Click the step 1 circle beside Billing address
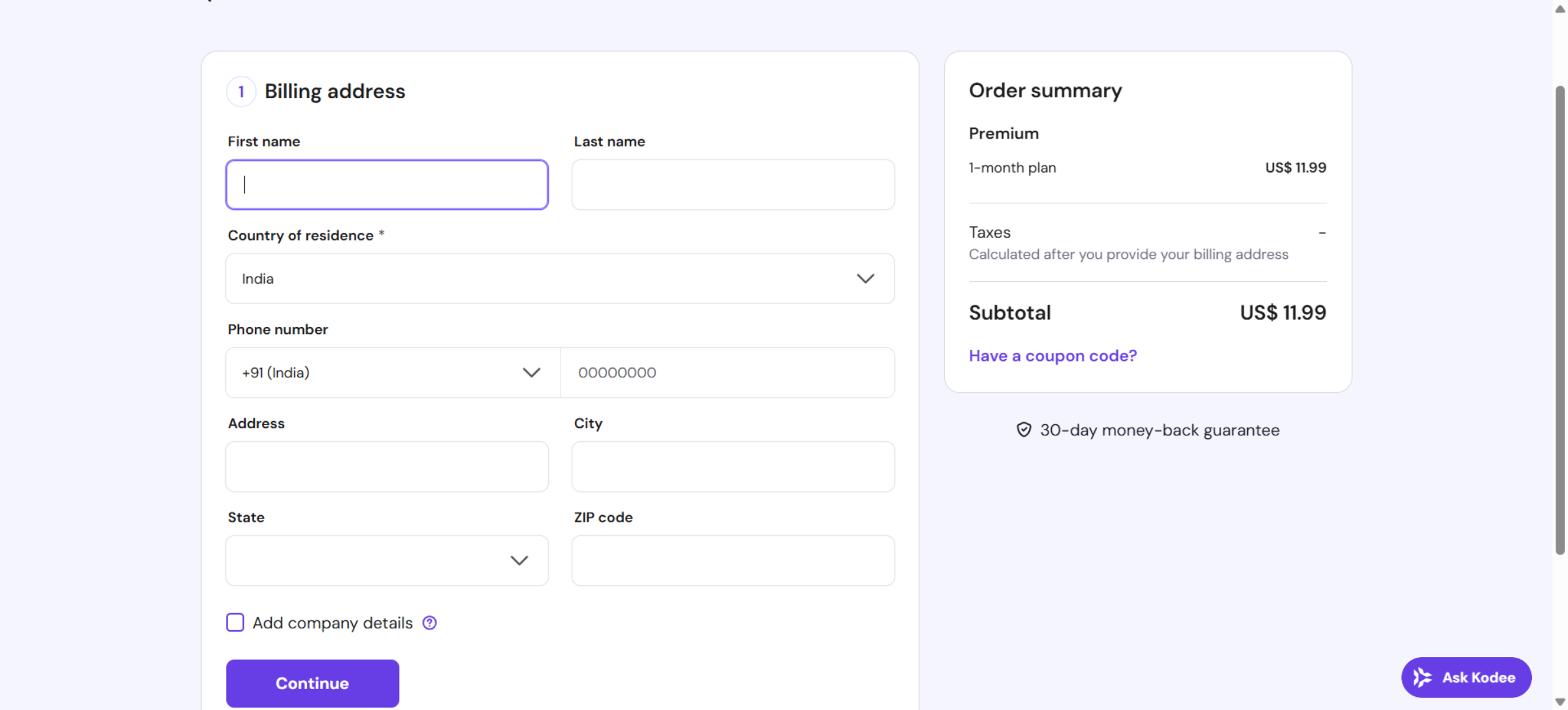This screenshot has width=1568, height=710. 240,92
